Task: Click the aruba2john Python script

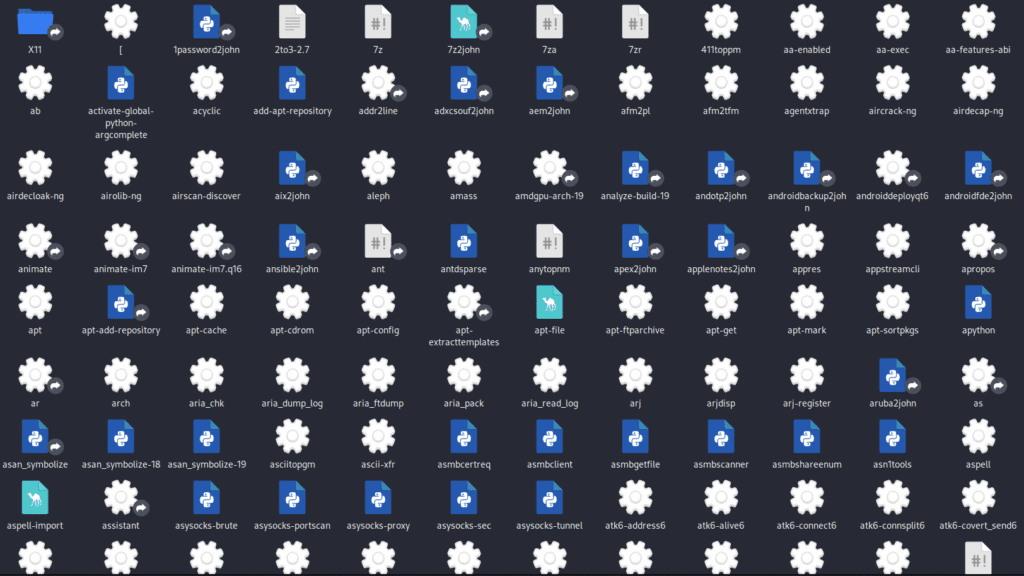Action: (892, 375)
